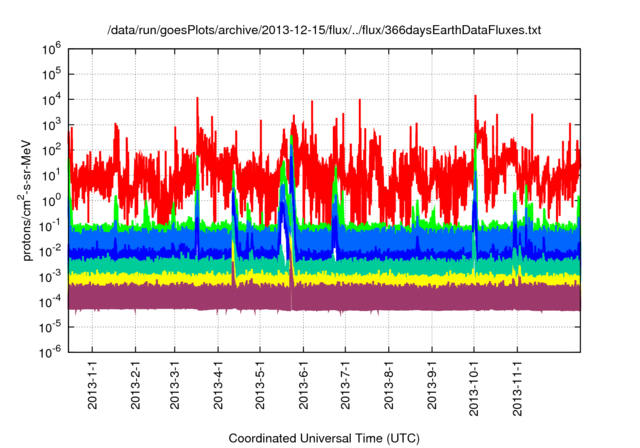Viewport: 640px width, 448px height.
Task: Click the 'Coordinated Universal Time (UTC)' axis label
Action: click(x=324, y=438)
